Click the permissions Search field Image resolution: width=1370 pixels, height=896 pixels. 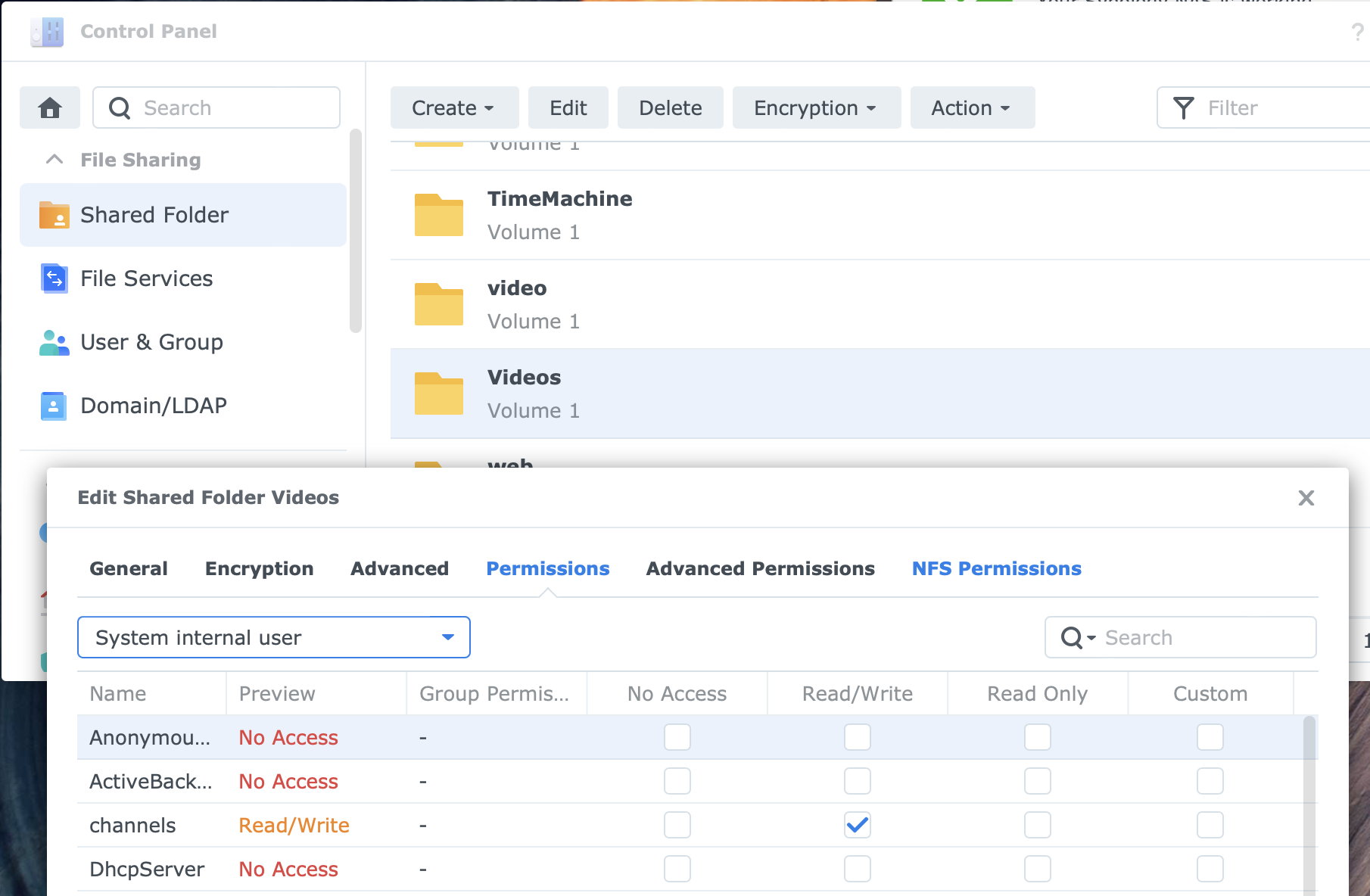tap(1203, 637)
